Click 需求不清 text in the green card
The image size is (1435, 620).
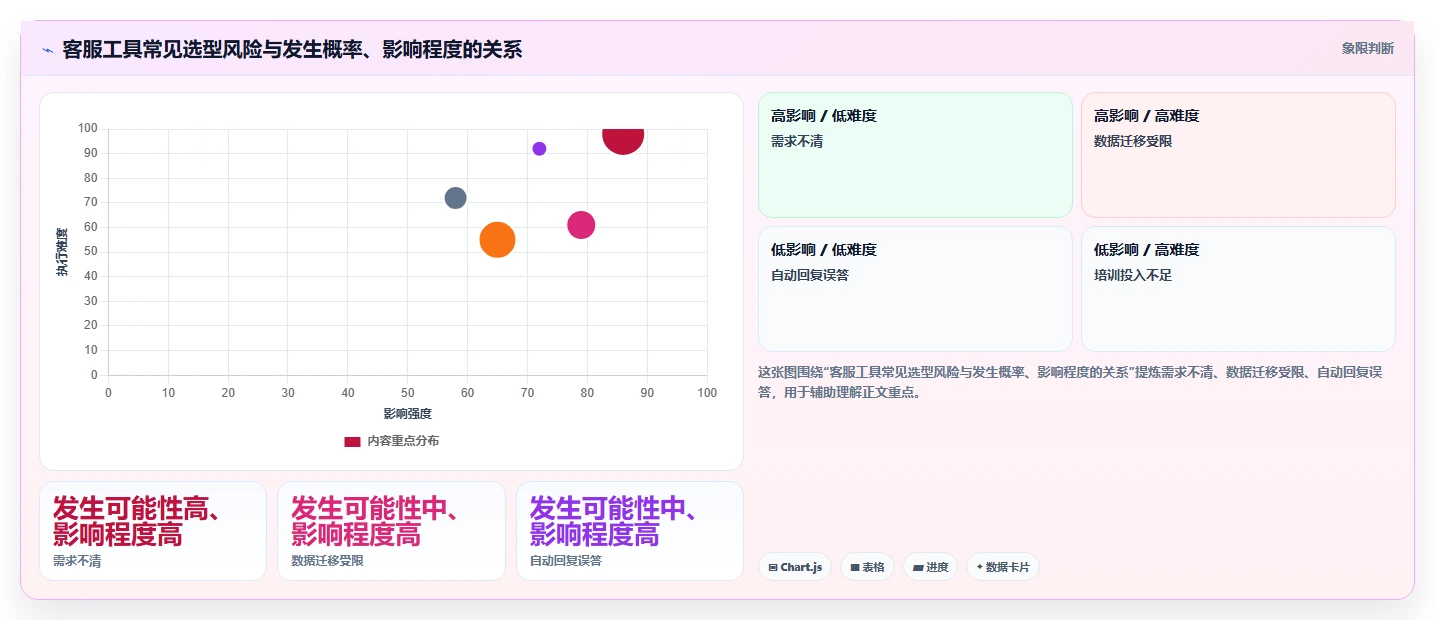797,142
